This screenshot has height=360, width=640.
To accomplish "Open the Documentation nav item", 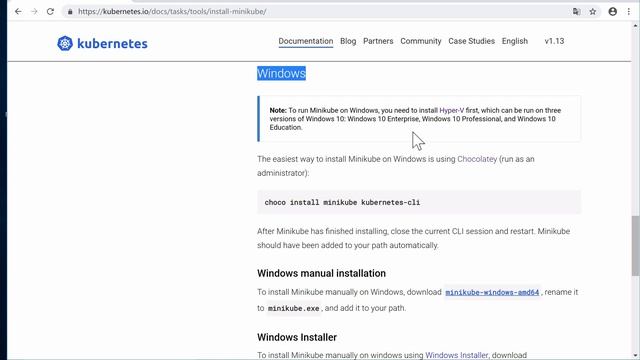I will pyautogui.click(x=306, y=41).
